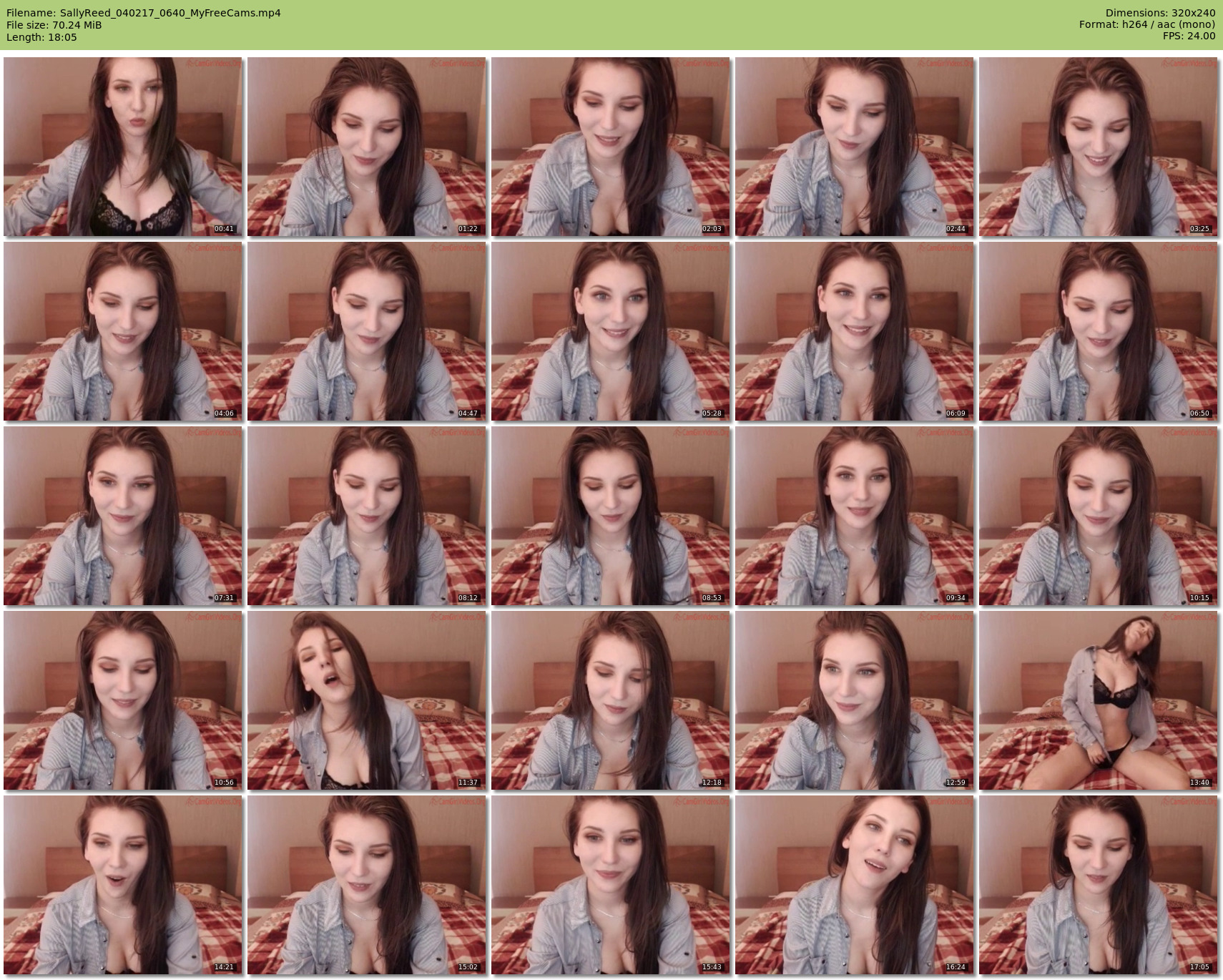Screen dimensions: 1223x980
Task: Select the frame at 06:50
Action: (1098, 331)
